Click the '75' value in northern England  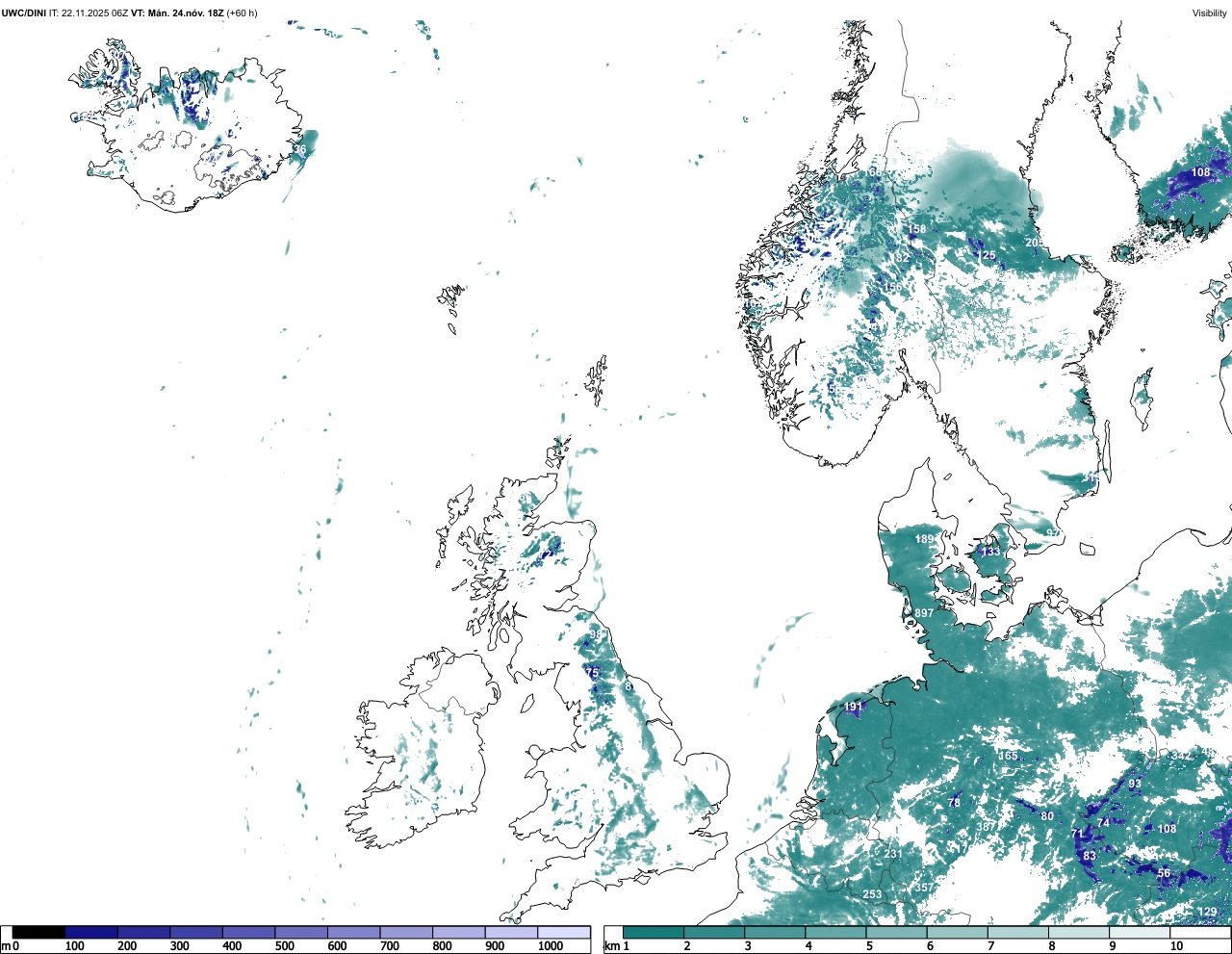click(x=592, y=673)
